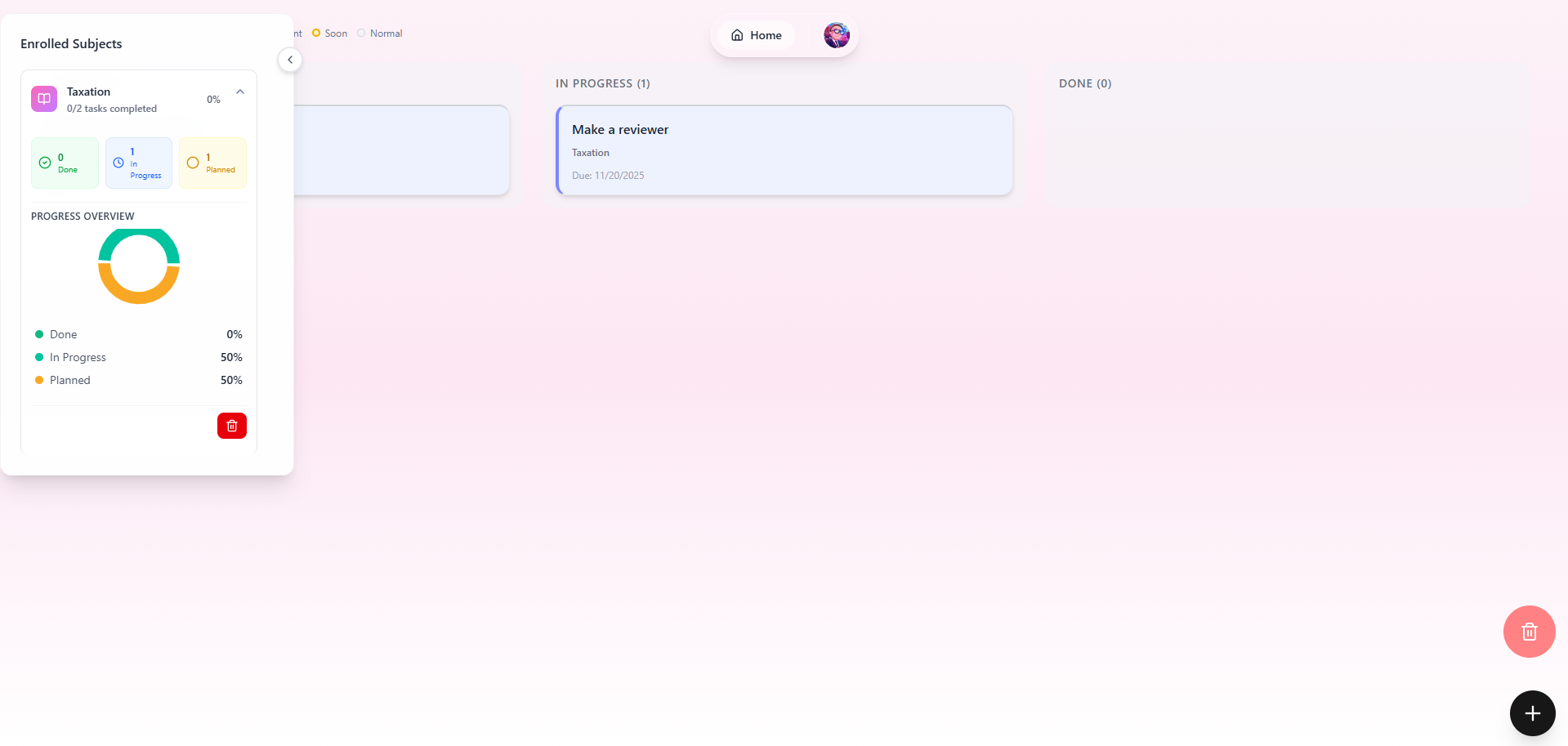Click the In Progress clock stat tile

[139, 163]
